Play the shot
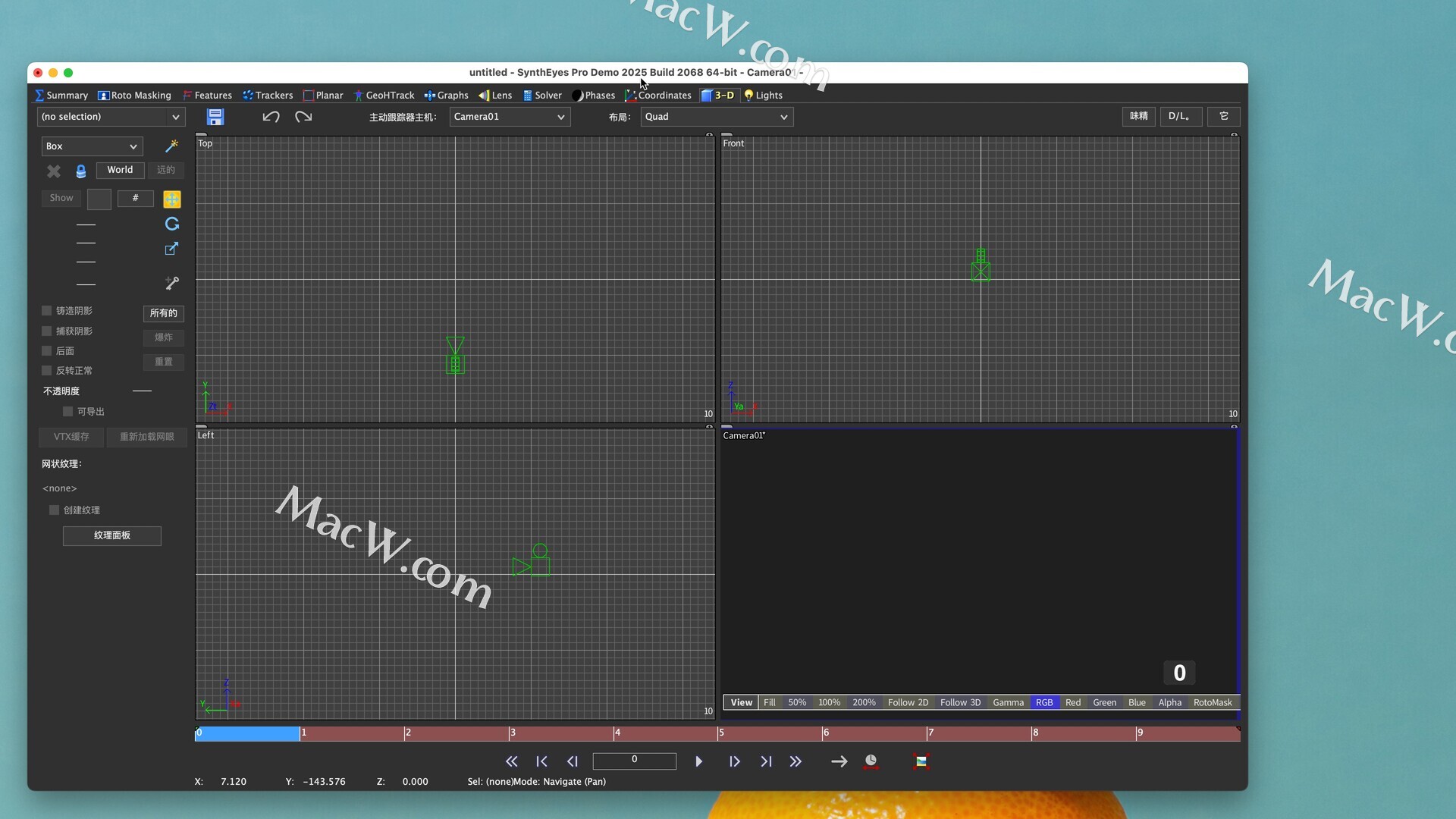 pyautogui.click(x=699, y=761)
